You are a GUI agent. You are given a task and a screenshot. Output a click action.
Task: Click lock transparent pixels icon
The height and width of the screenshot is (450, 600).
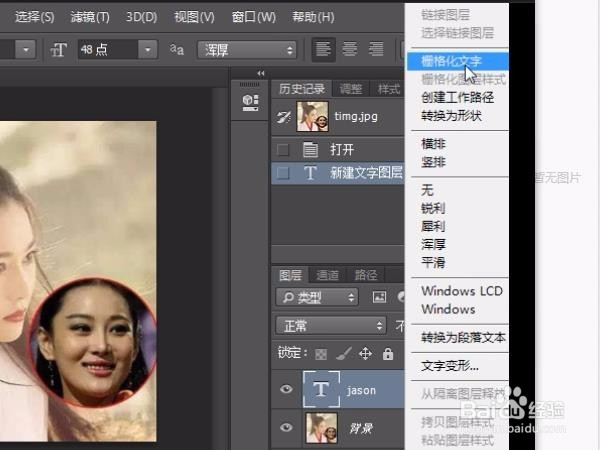(x=321, y=354)
